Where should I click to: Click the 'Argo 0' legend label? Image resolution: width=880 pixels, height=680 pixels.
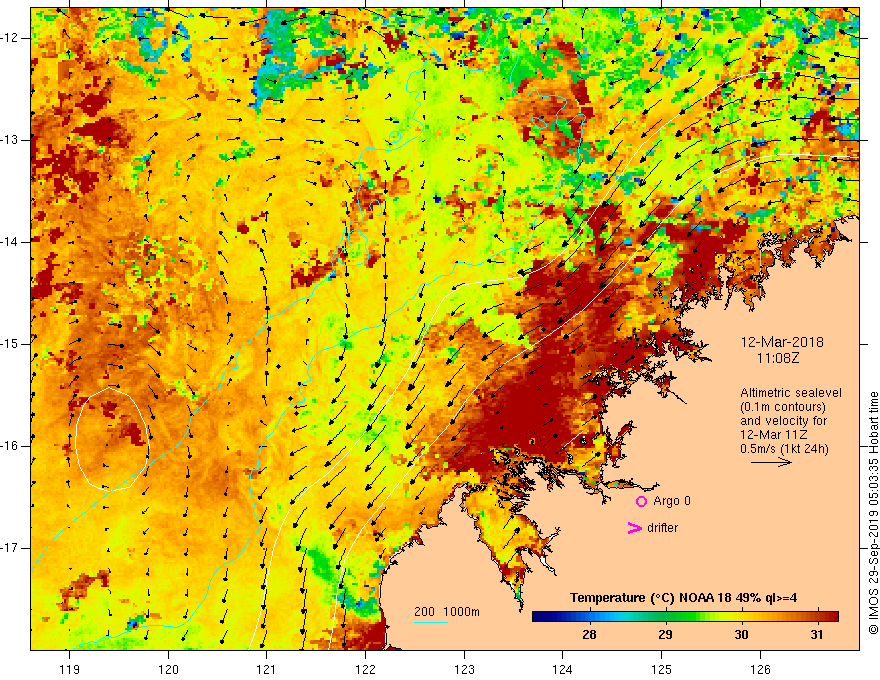point(672,501)
